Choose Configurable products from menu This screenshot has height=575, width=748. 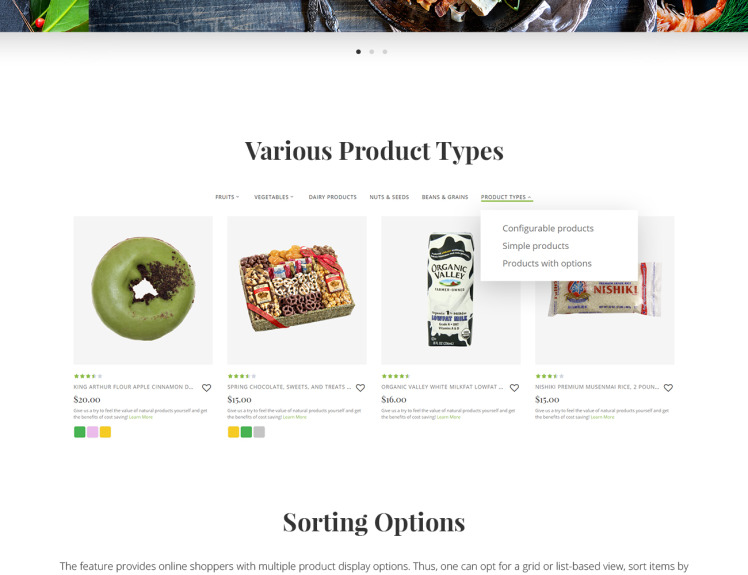tap(548, 229)
